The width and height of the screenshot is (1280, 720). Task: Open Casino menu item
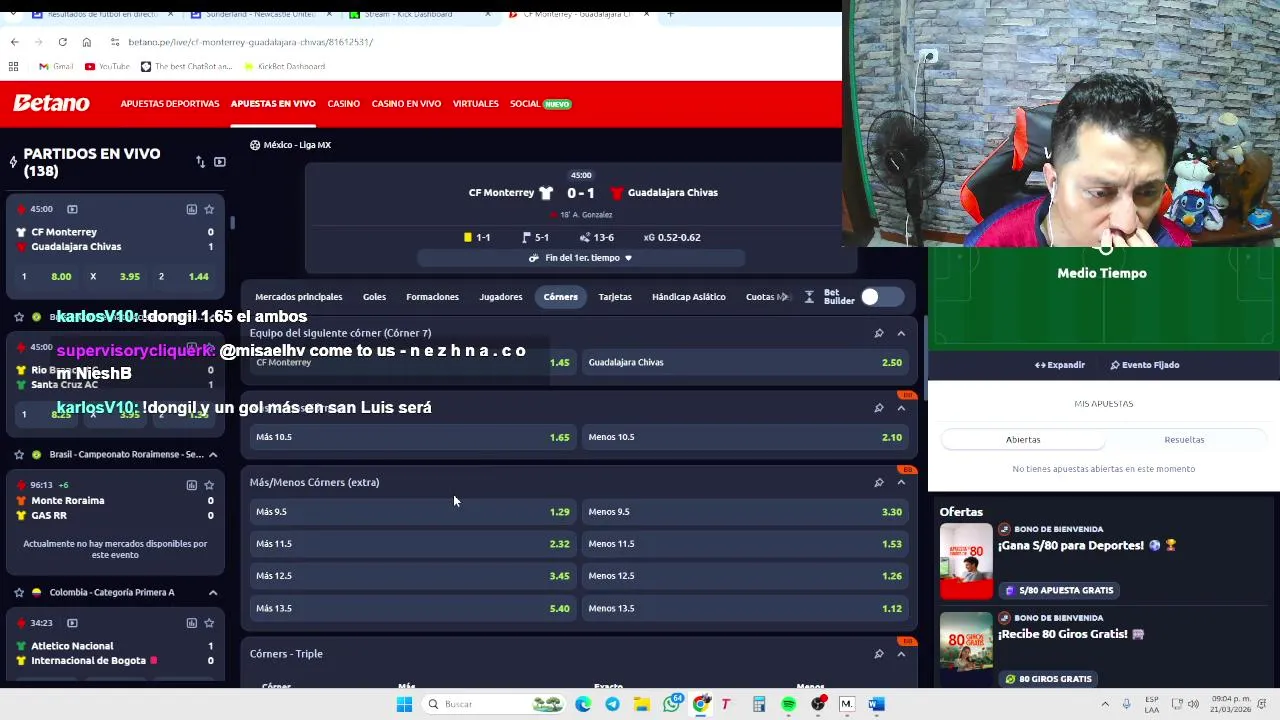(343, 104)
